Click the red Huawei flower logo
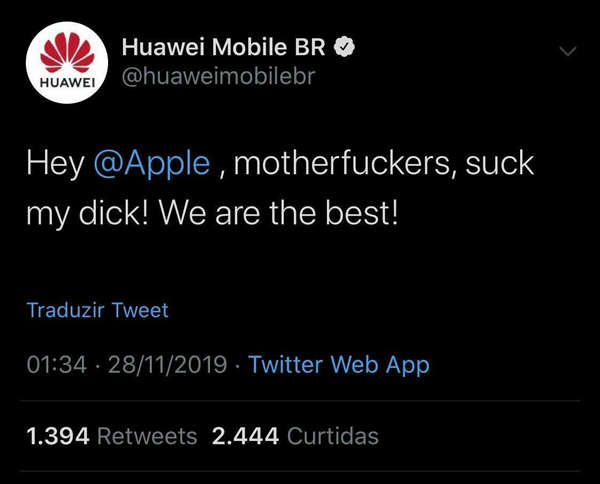Screen dimensions: 600x484 coord(67,53)
